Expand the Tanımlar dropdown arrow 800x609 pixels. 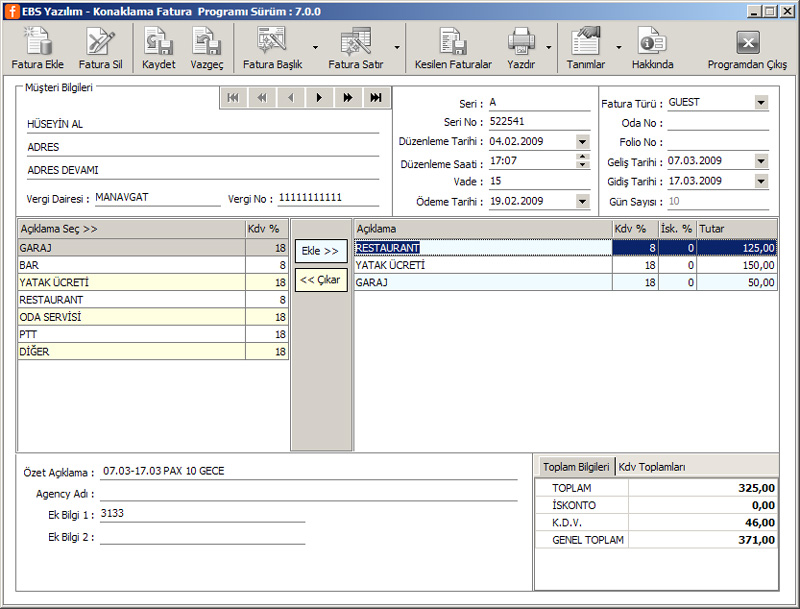619,47
